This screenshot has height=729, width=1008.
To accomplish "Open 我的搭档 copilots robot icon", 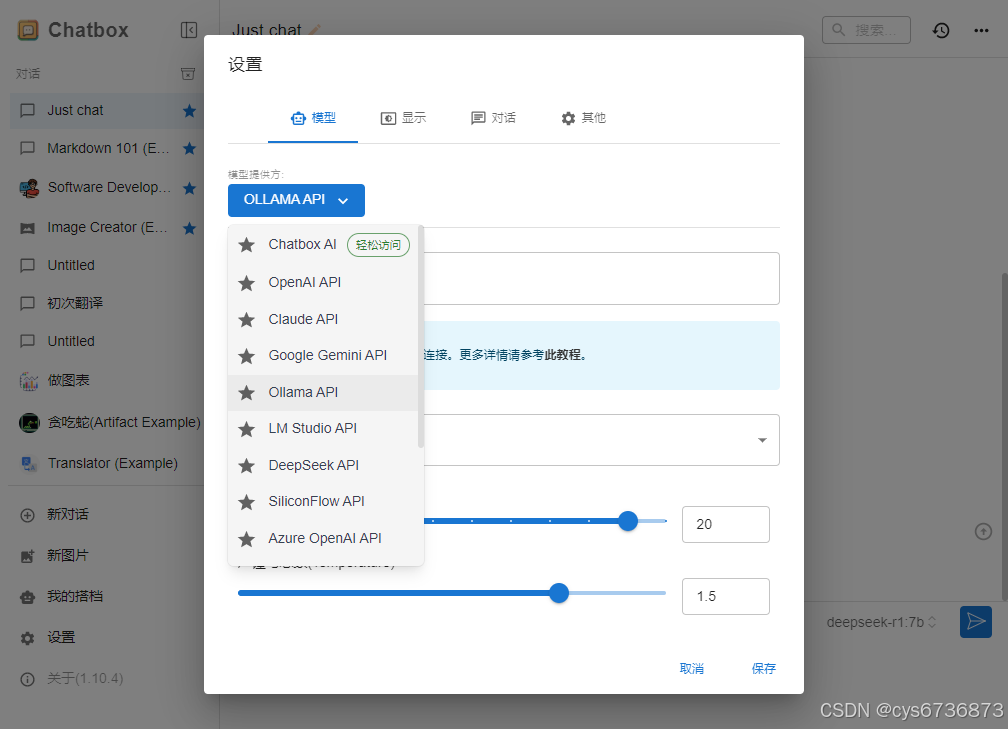I will [x=28, y=597].
